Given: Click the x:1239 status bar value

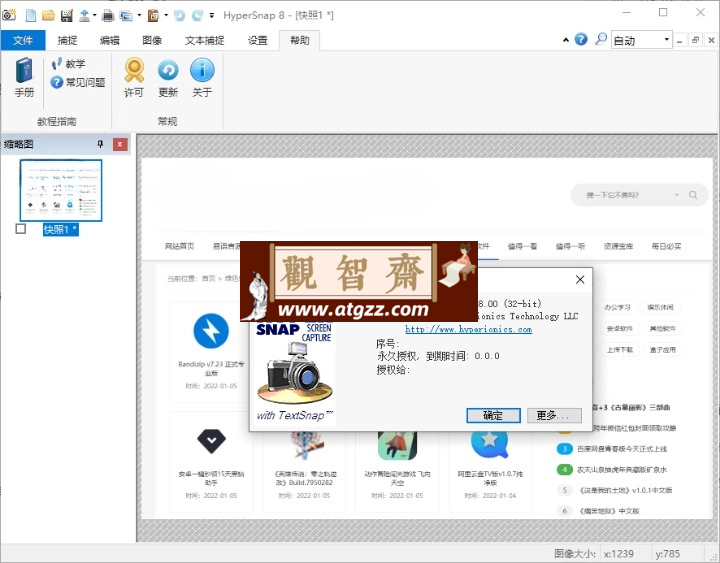Looking at the screenshot, I should pos(619,554).
